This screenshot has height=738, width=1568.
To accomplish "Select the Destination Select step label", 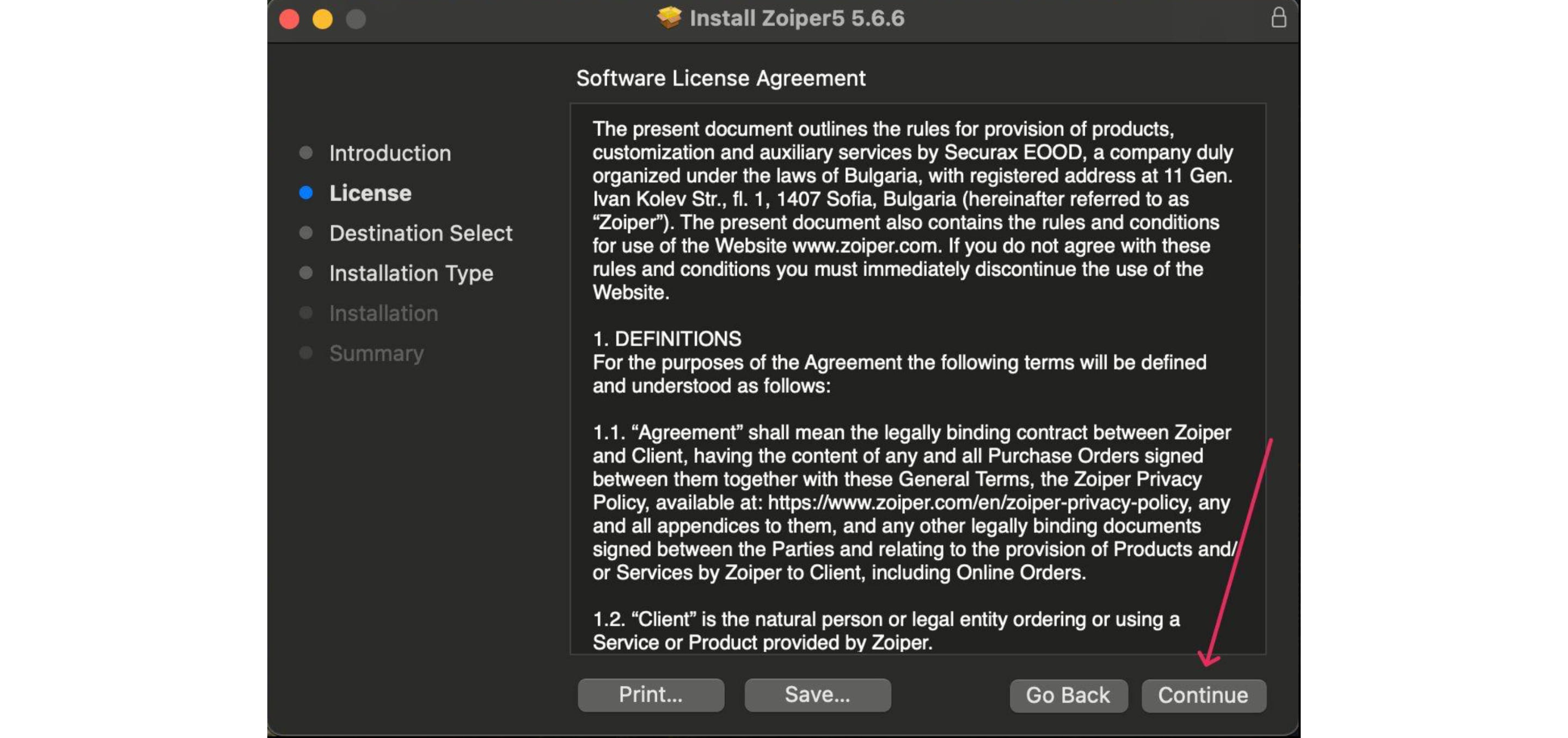I will click(421, 233).
